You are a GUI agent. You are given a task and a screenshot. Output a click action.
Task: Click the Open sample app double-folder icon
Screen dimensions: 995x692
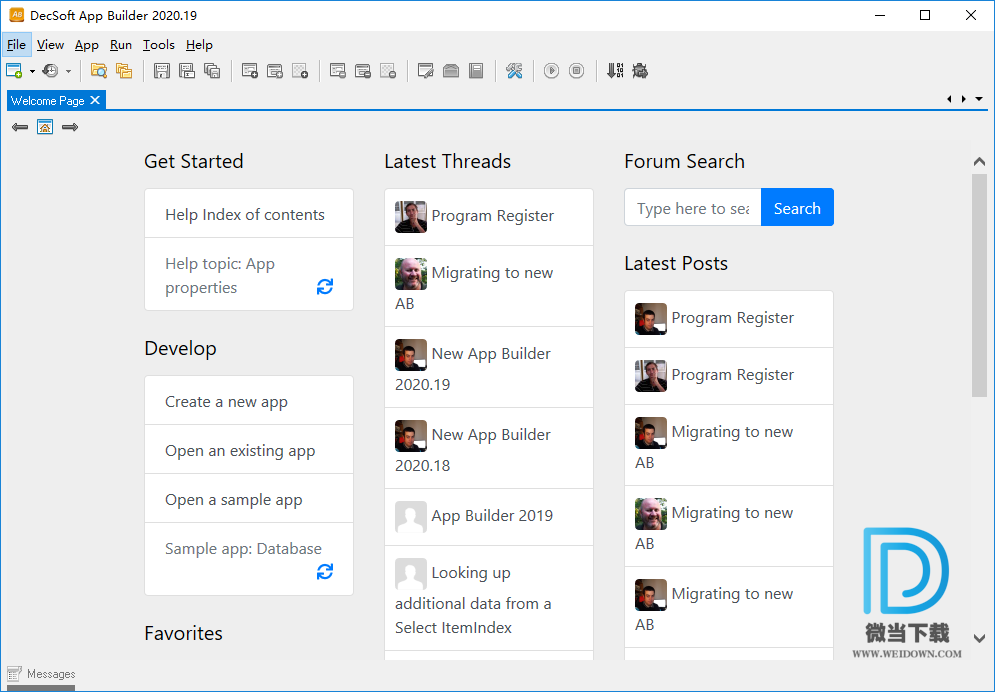(x=124, y=70)
